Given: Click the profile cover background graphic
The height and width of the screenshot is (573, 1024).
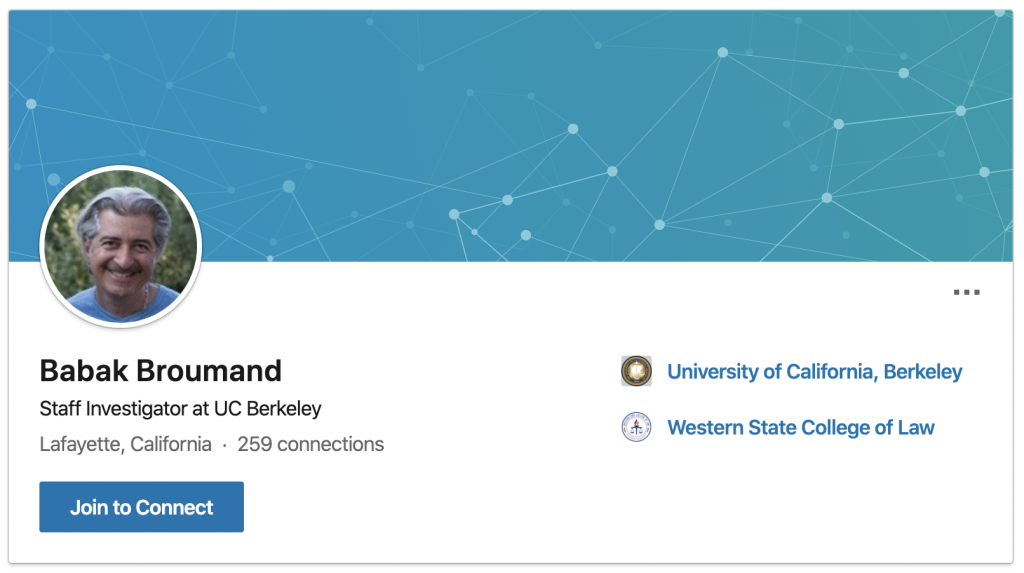Looking at the screenshot, I should coord(600,130).
